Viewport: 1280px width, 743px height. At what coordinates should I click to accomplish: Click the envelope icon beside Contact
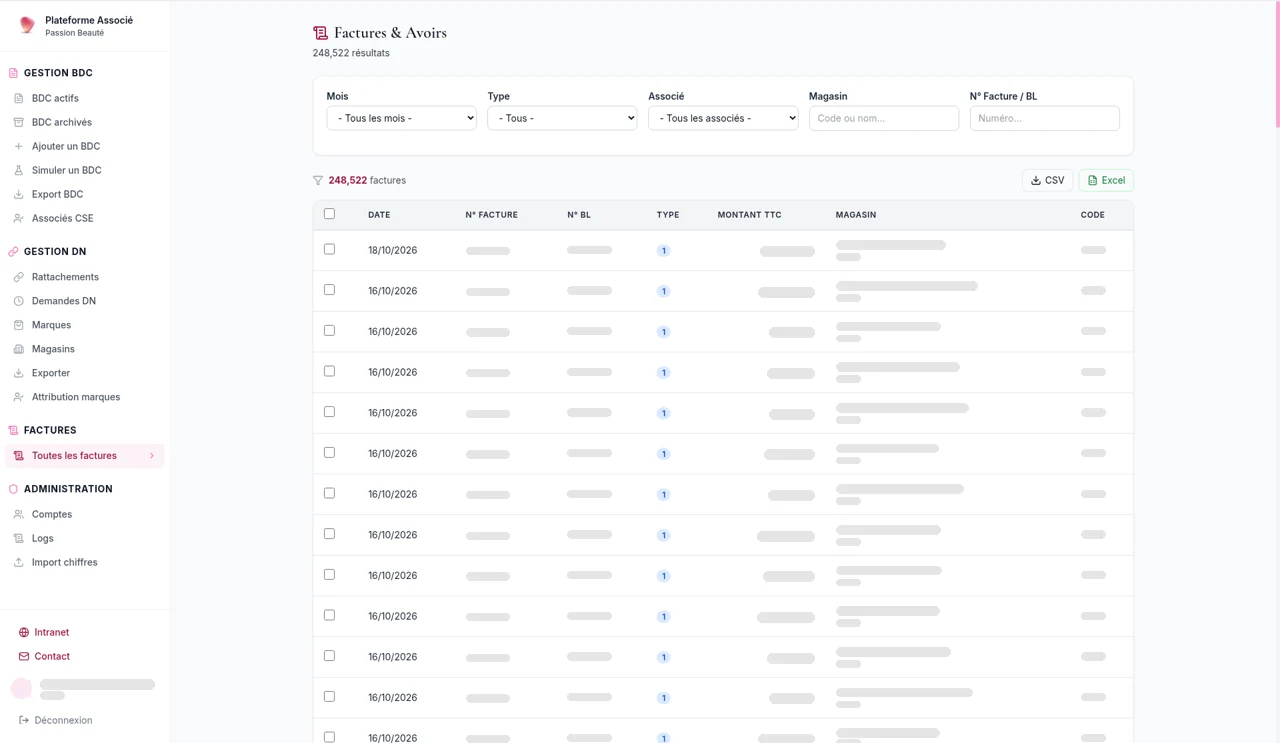24,656
